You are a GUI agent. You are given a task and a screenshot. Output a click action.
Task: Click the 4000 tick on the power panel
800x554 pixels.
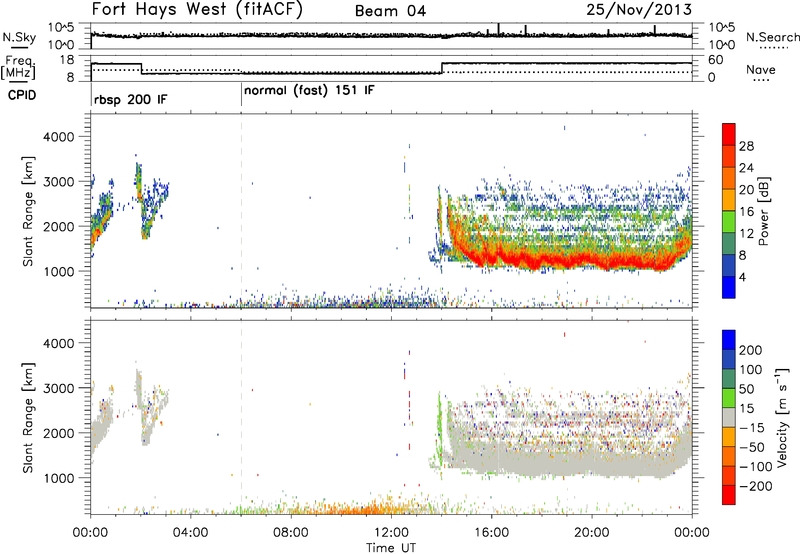(x=58, y=137)
